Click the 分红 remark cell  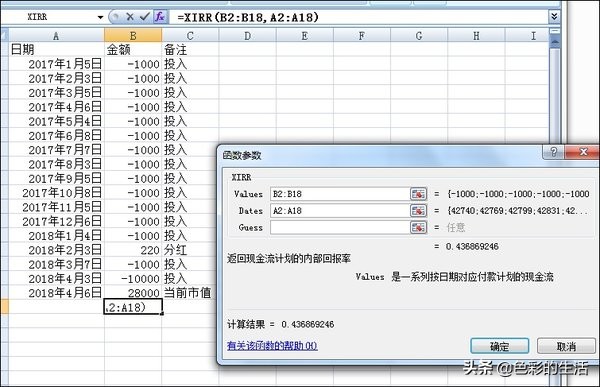tap(190, 250)
